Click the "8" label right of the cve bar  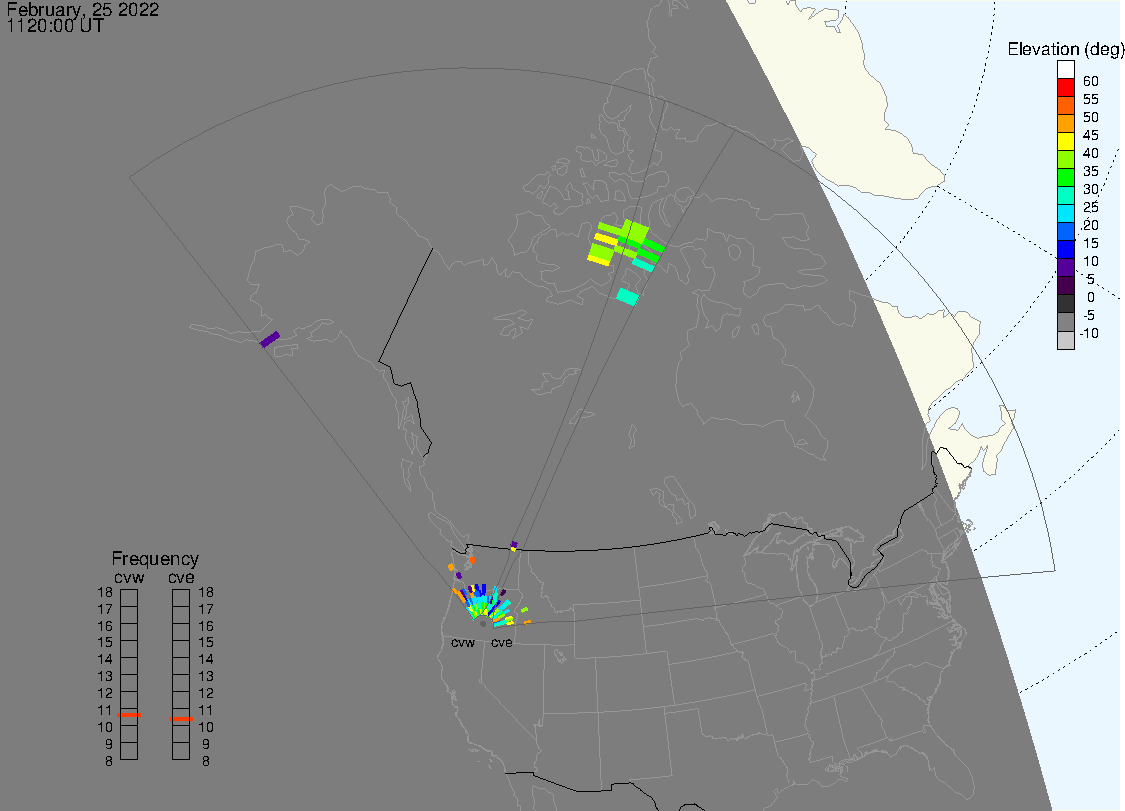[206, 761]
